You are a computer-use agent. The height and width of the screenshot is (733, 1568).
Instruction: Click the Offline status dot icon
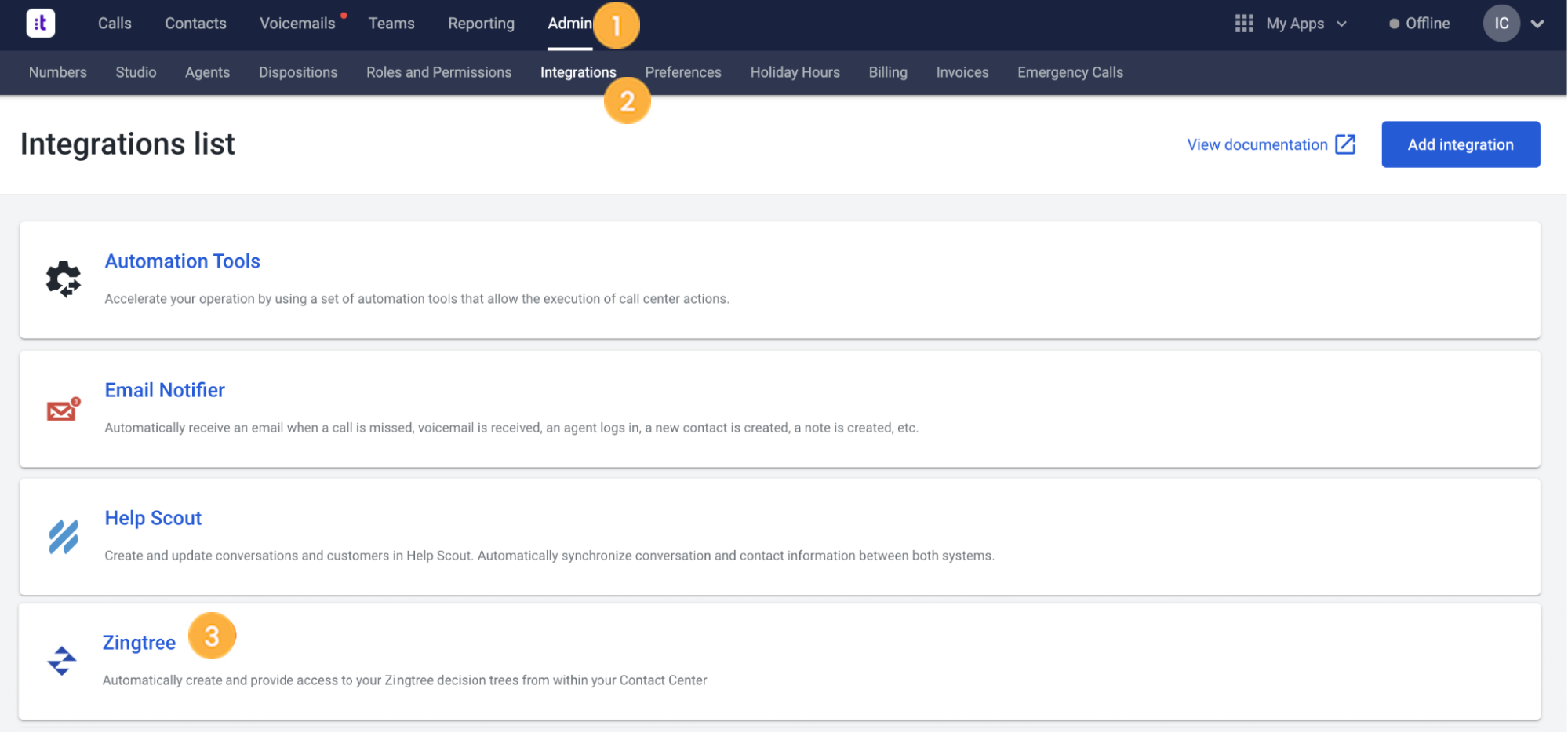(x=1394, y=24)
